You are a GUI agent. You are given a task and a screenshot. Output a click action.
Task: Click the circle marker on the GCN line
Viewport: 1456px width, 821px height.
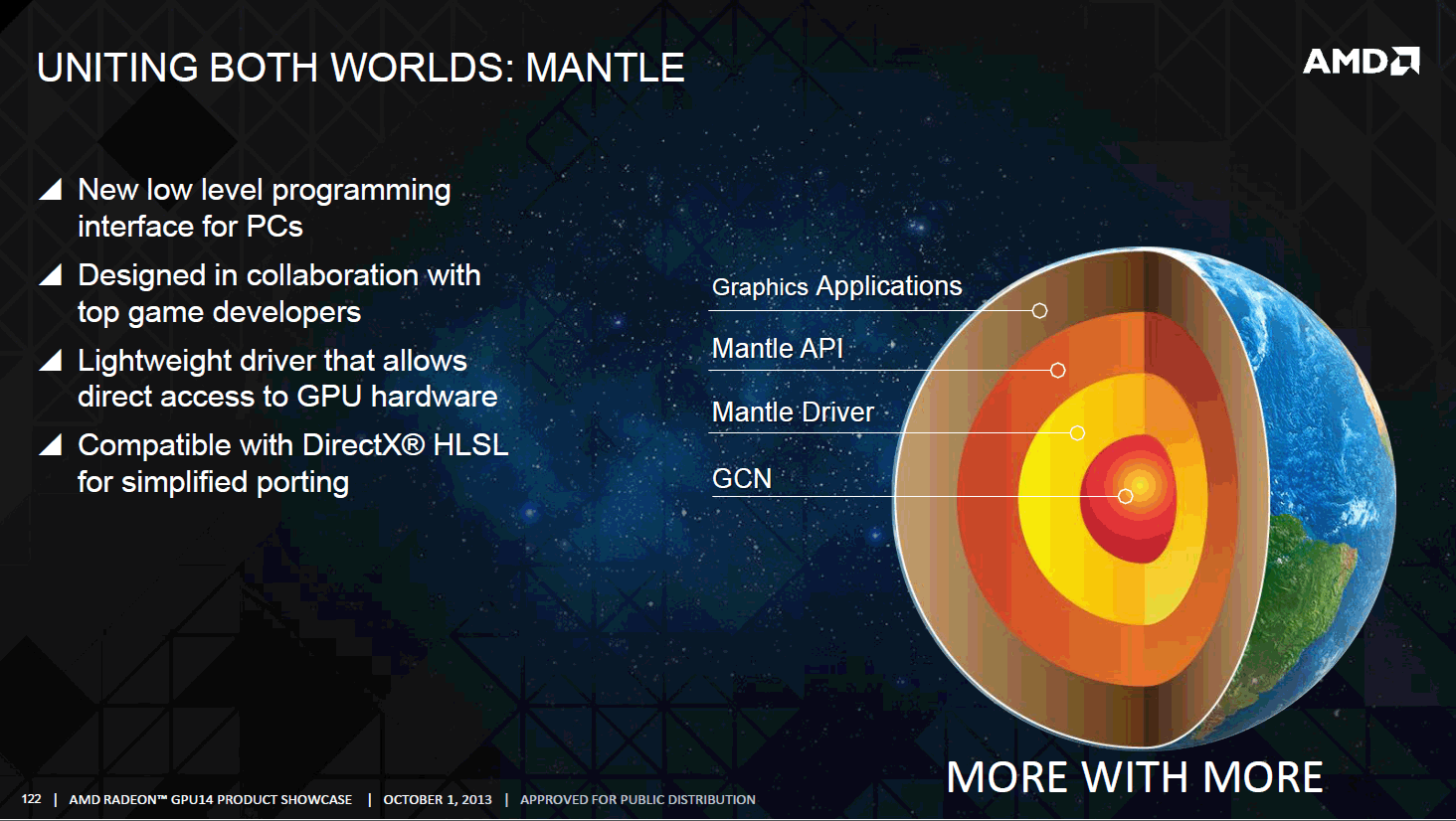pos(1125,496)
